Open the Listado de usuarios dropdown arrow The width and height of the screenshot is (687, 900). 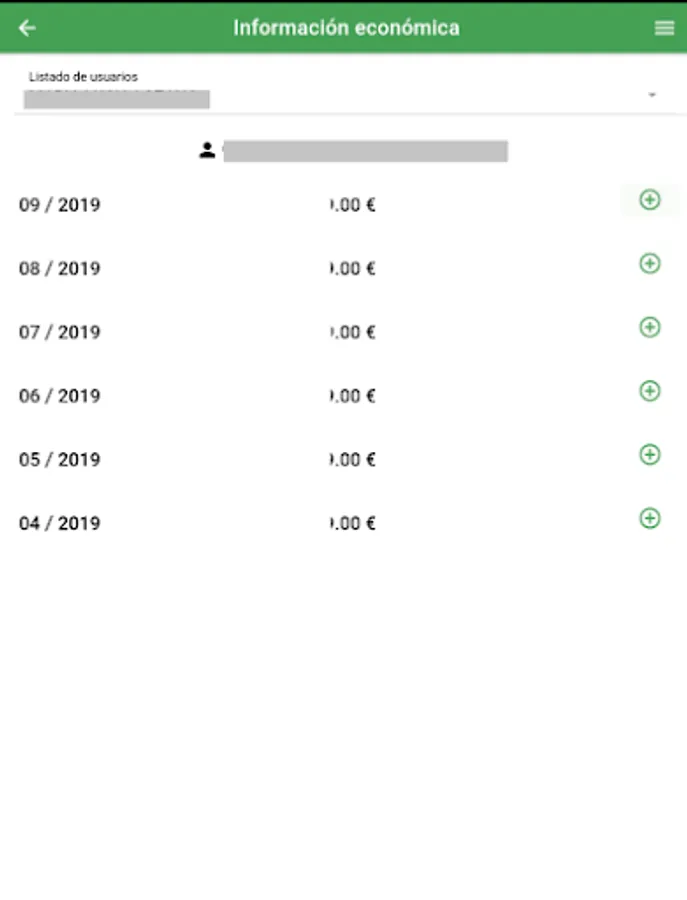[x=652, y=95]
